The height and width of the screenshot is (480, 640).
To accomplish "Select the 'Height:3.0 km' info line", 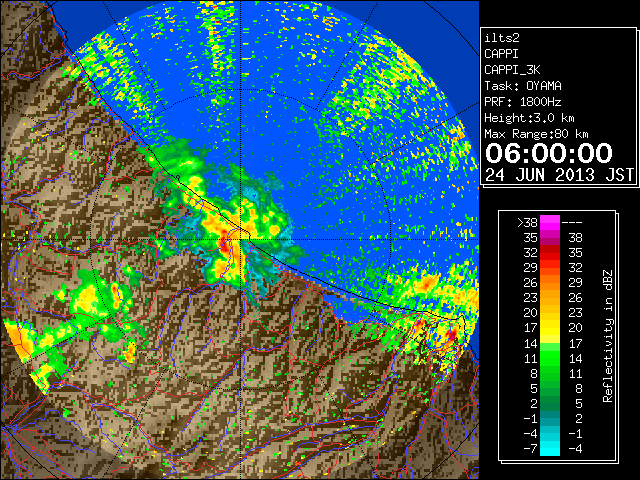I will tap(529, 118).
